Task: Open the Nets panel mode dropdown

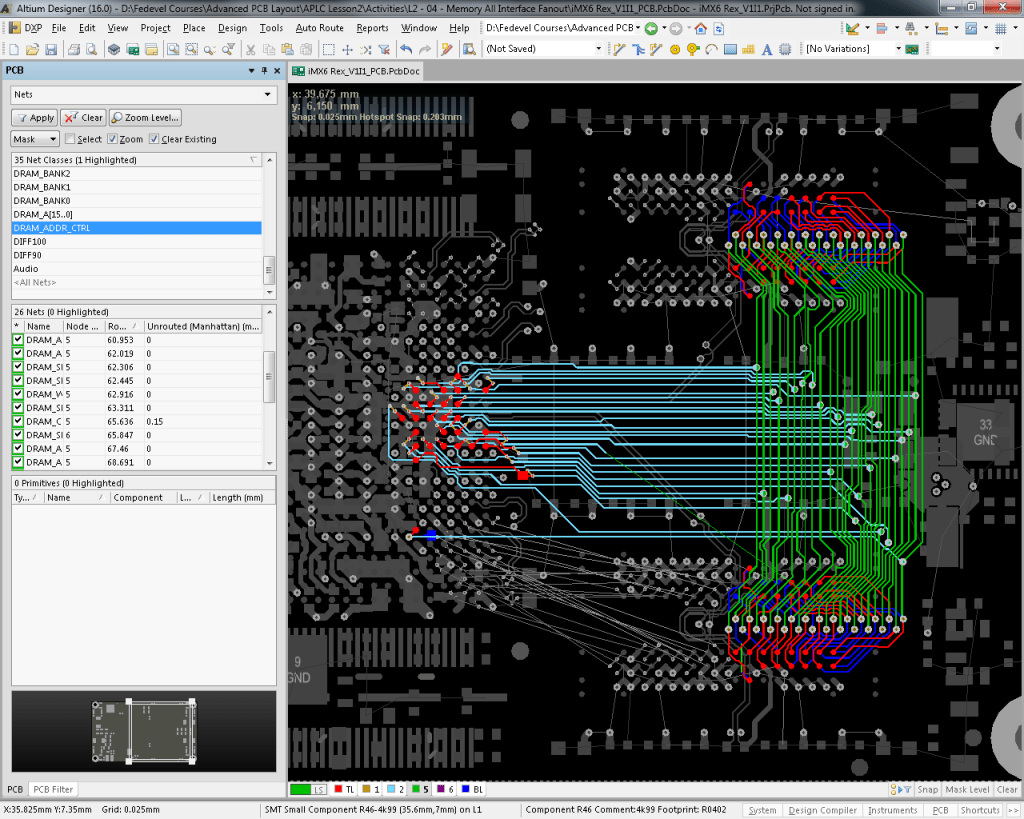Action: coord(267,95)
